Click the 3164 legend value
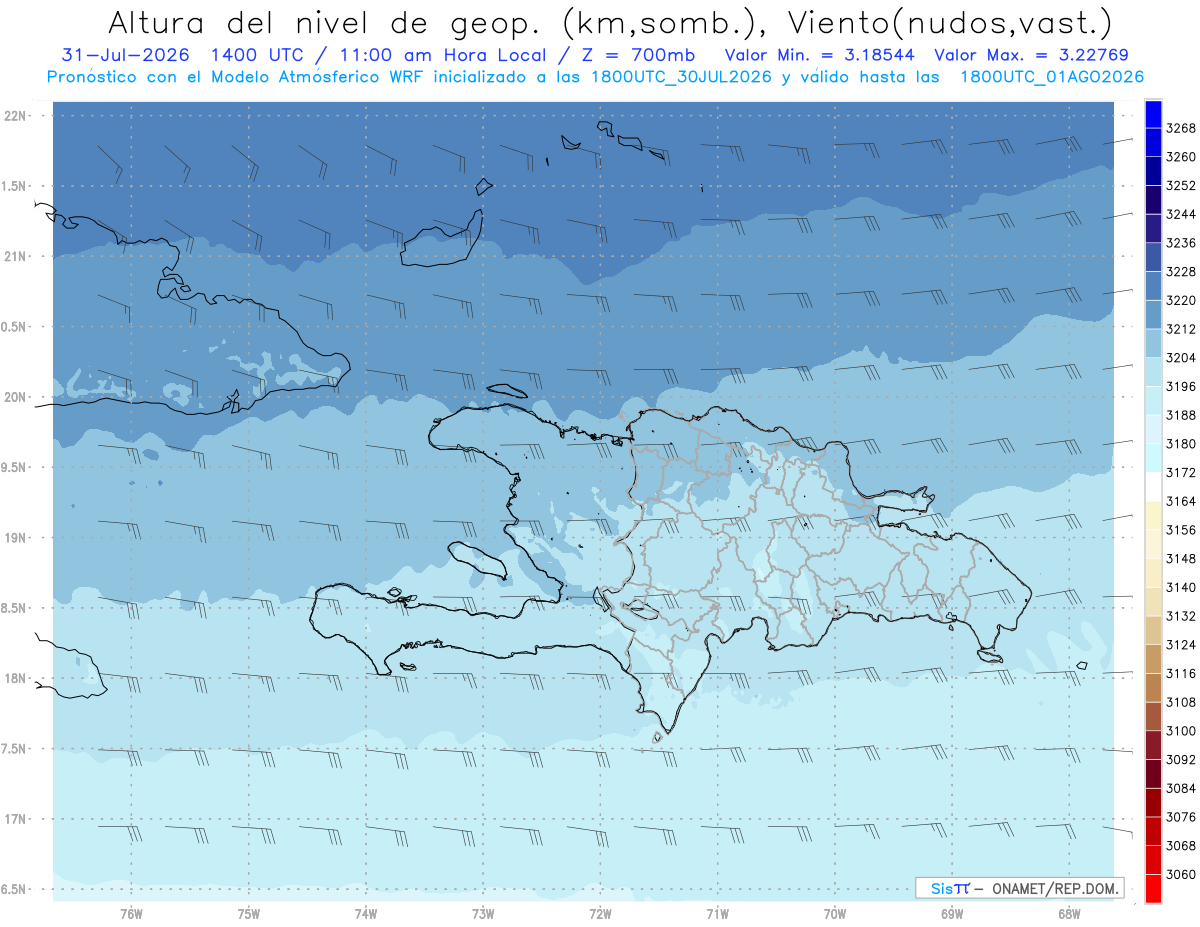1200x927 pixels. point(1180,501)
